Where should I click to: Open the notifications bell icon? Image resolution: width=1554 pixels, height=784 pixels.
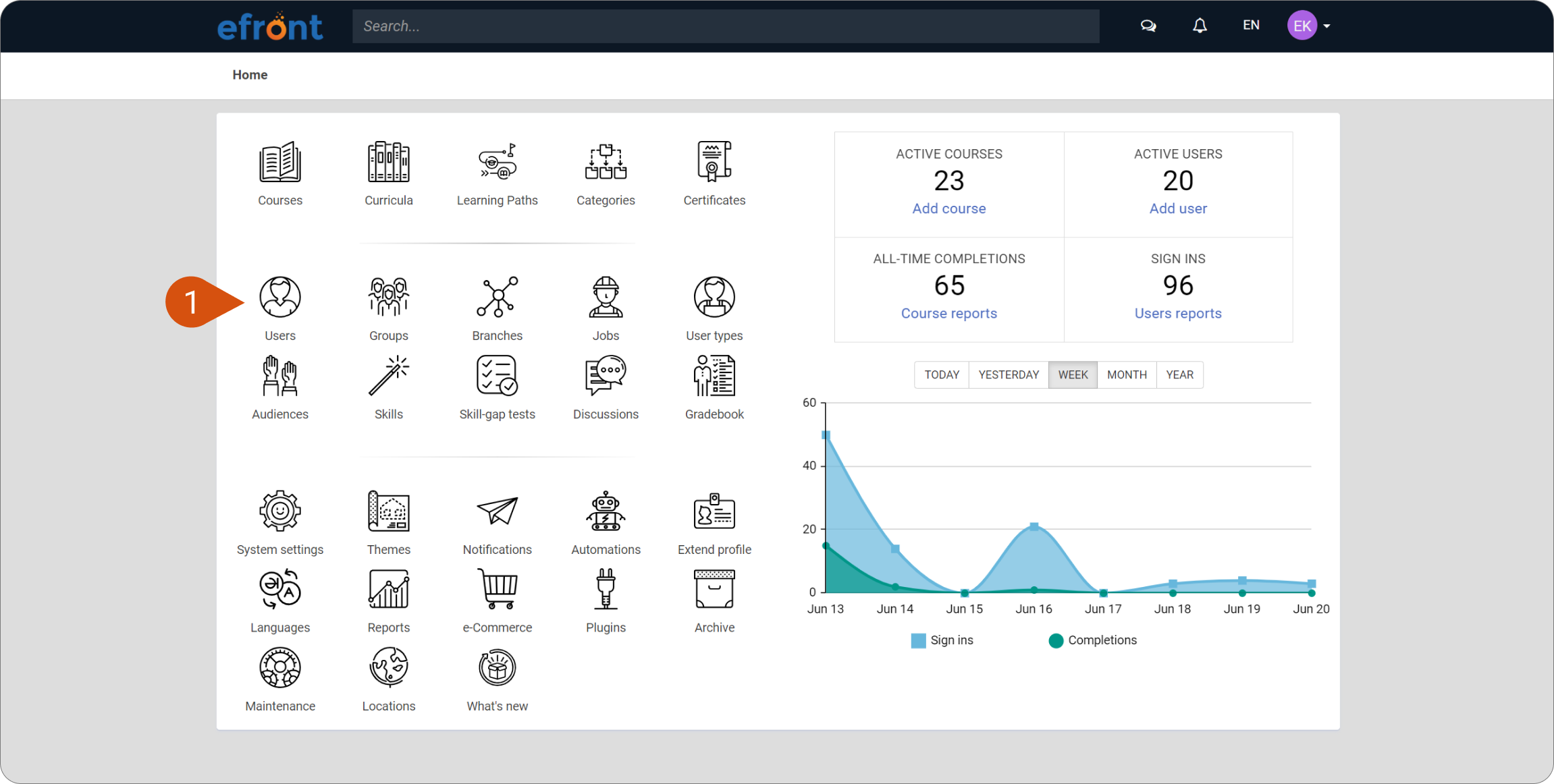click(1200, 26)
